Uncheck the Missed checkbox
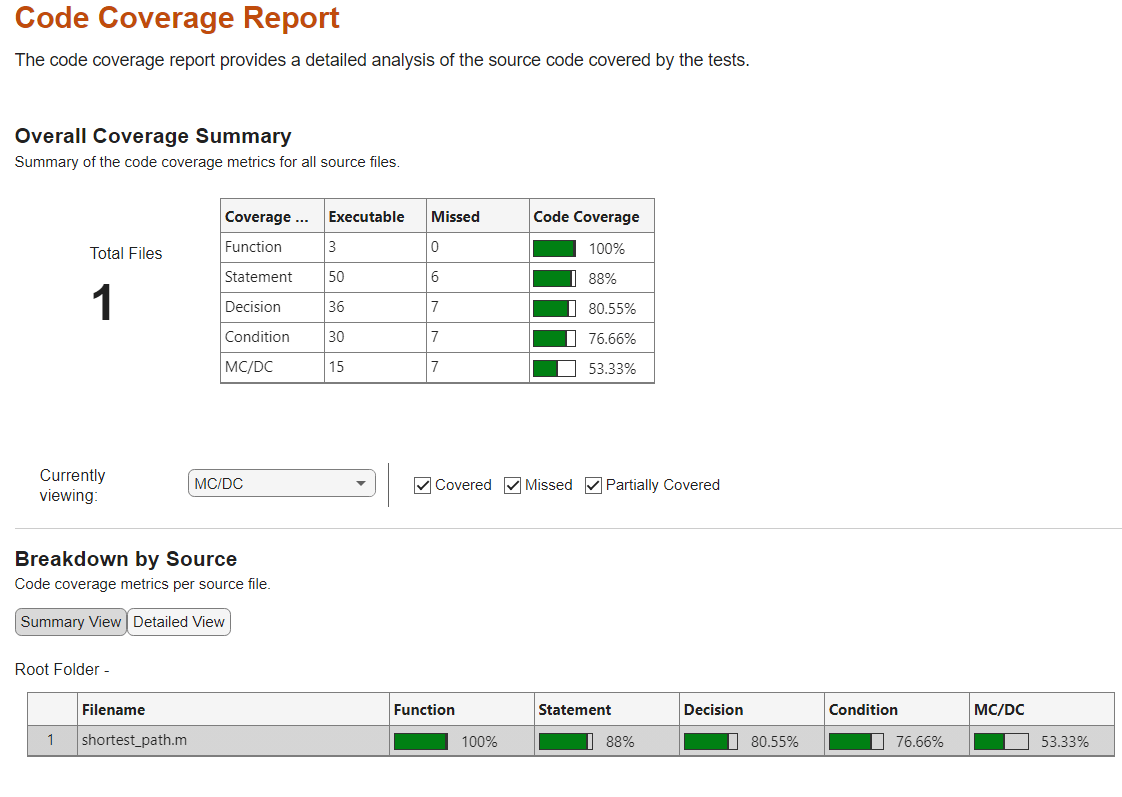Screen dimensions: 1122x797 click(513, 485)
